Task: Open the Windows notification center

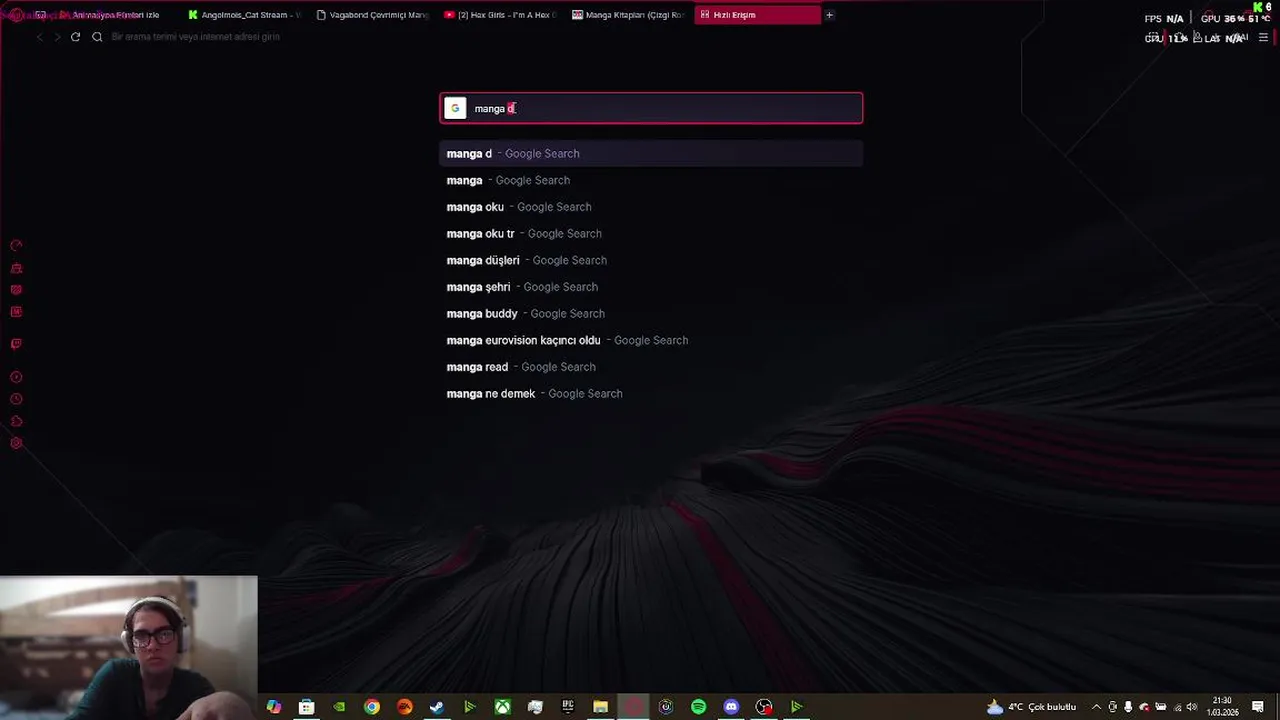Action: tap(1257, 707)
